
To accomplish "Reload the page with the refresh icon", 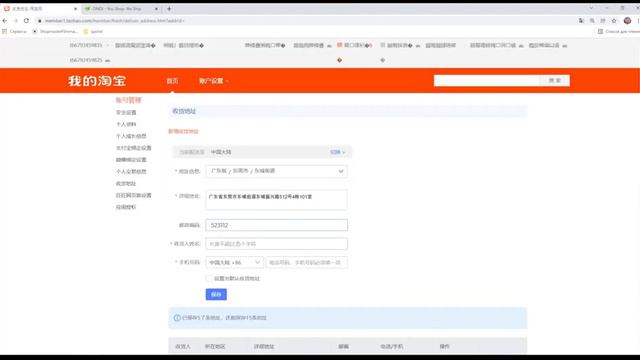I will pyautogui.click(x=26, y=20).
